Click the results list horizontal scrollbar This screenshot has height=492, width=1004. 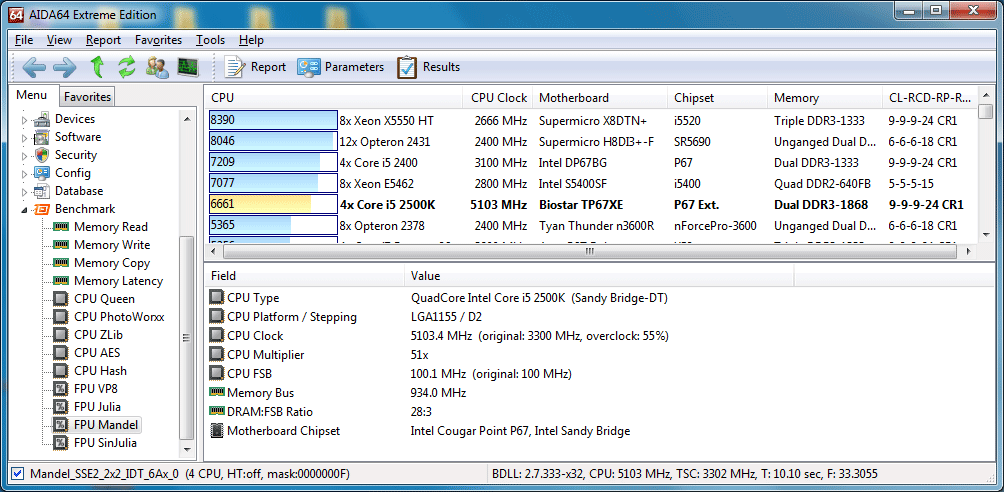[x=590, y=252]
